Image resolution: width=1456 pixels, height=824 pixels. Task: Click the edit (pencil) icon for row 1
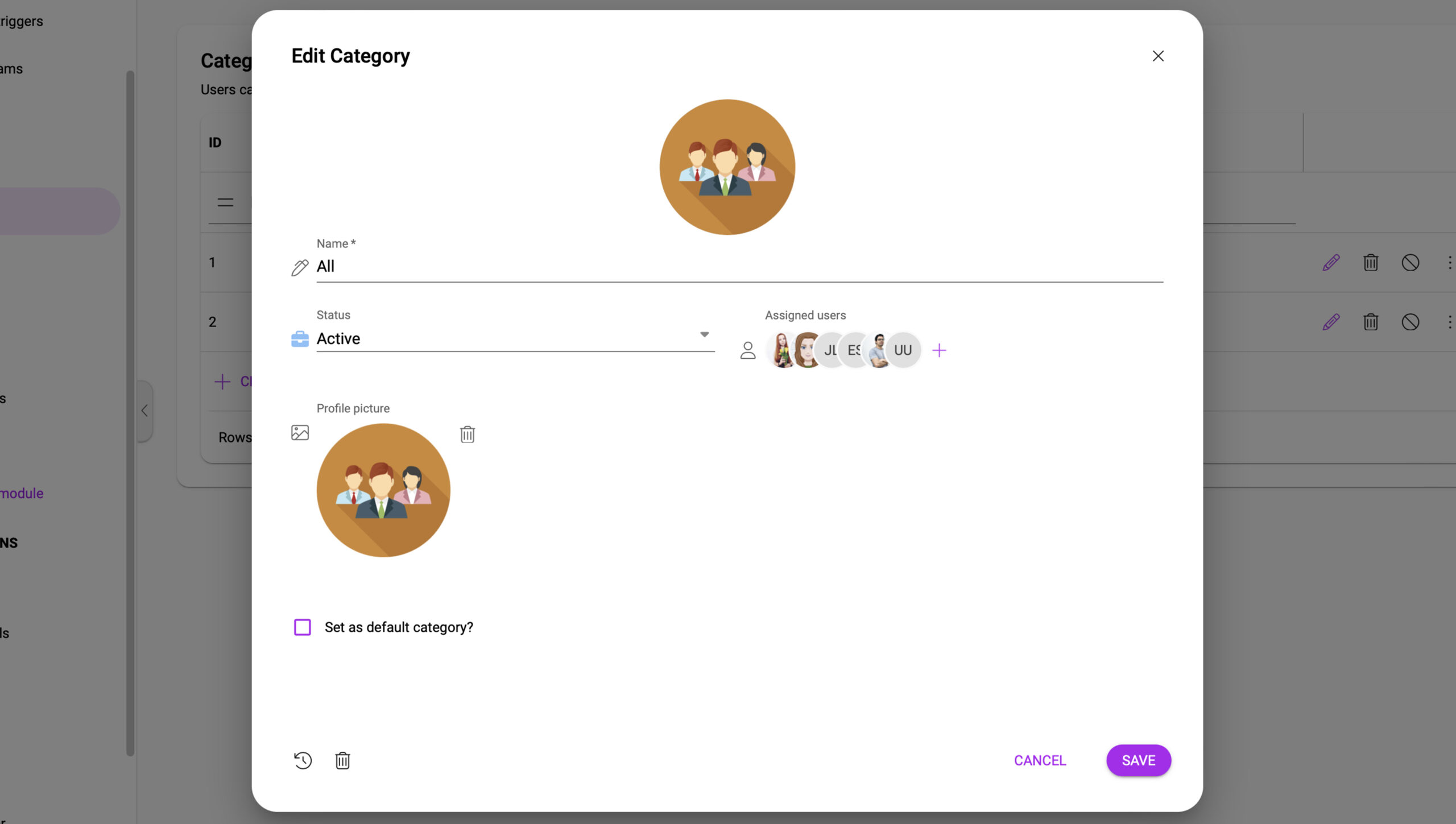tap(1331, 262)
